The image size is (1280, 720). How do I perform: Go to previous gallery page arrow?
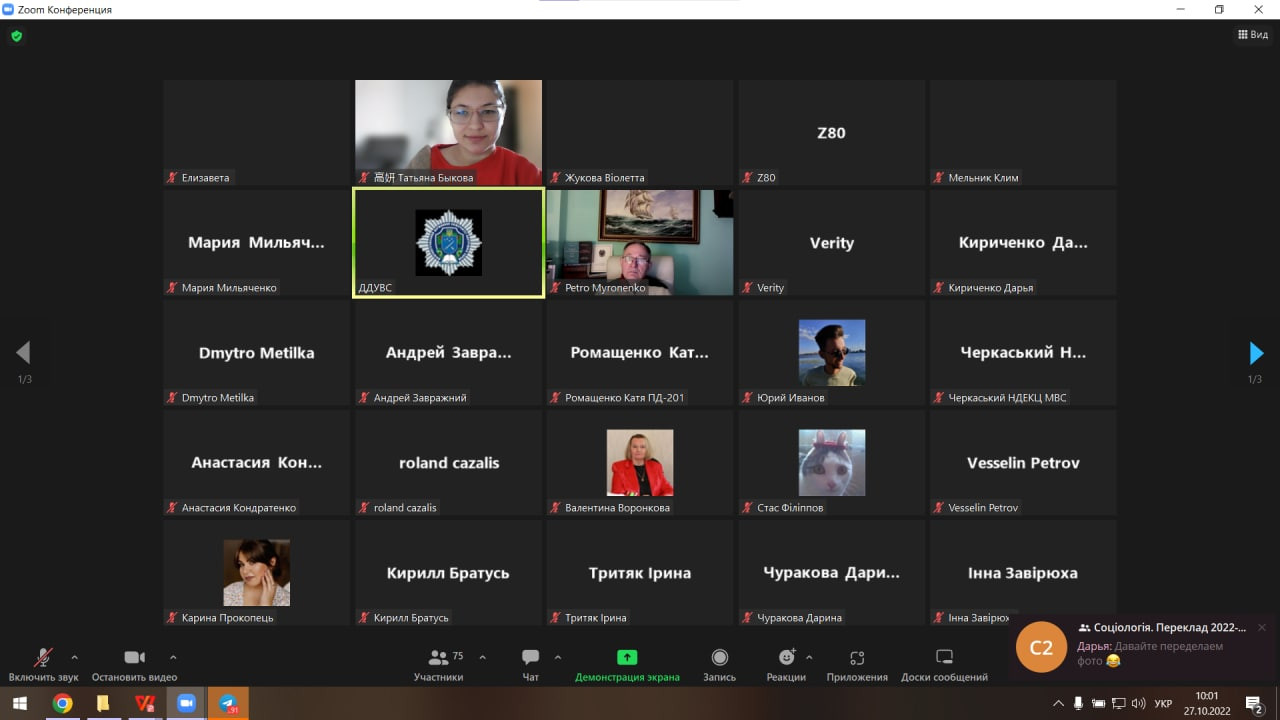[x=23, y=353]
